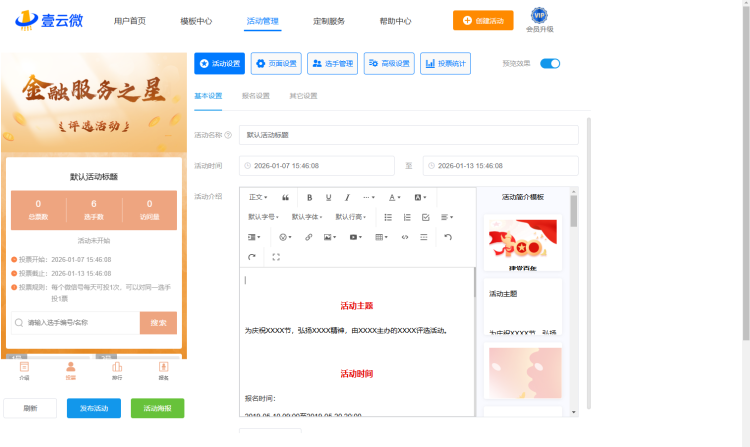
Task: Open the 默认字体 font family dropdown
Action: tap(307, 217)
